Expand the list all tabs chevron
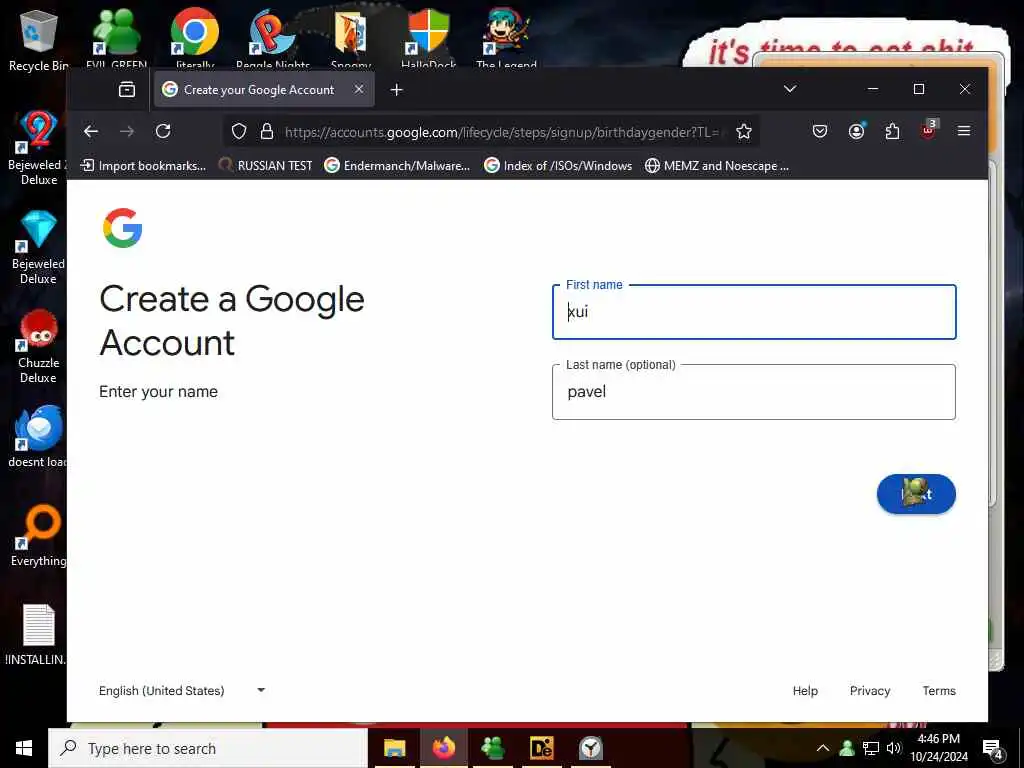 coord(790,89)
